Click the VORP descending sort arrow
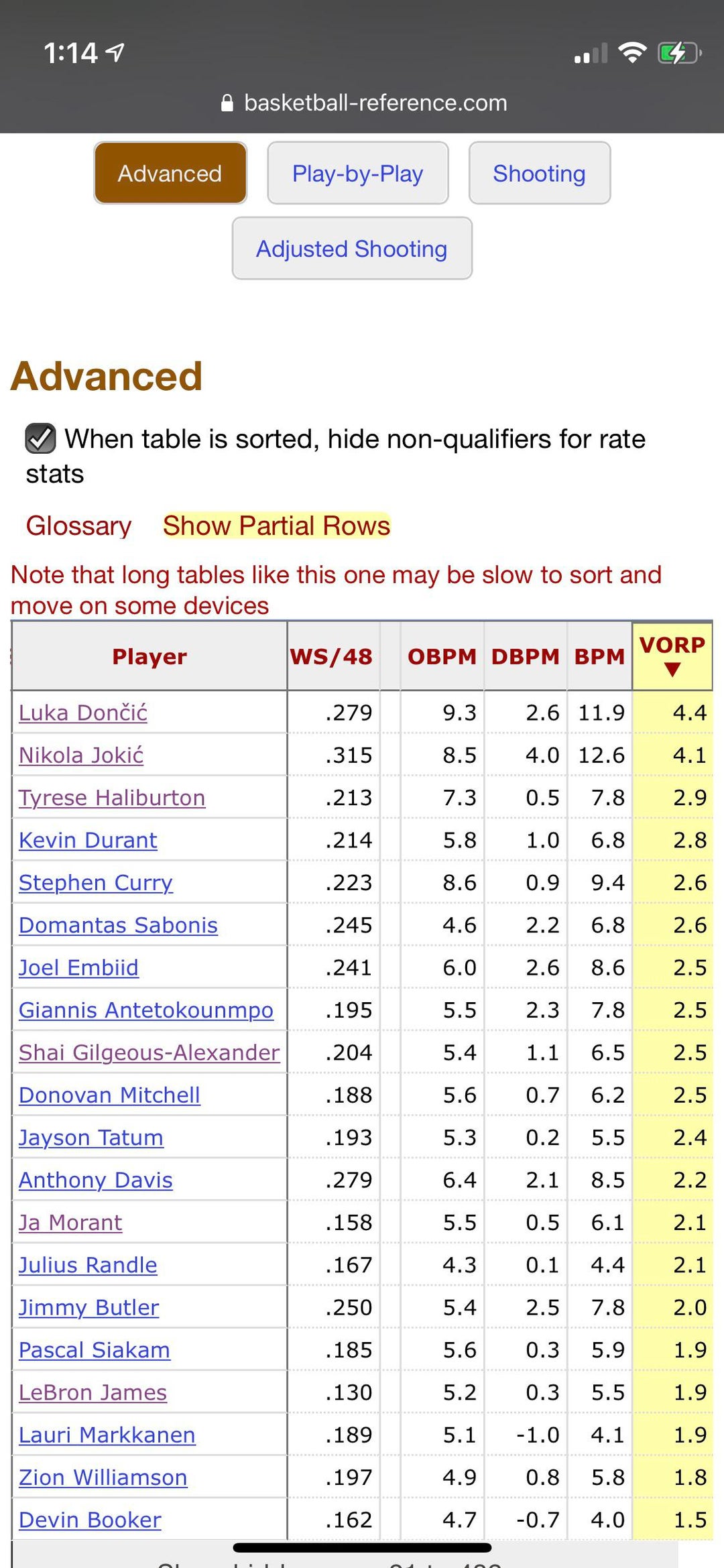The width and height of the screenshot is (724, 1568). pos(672,669)
